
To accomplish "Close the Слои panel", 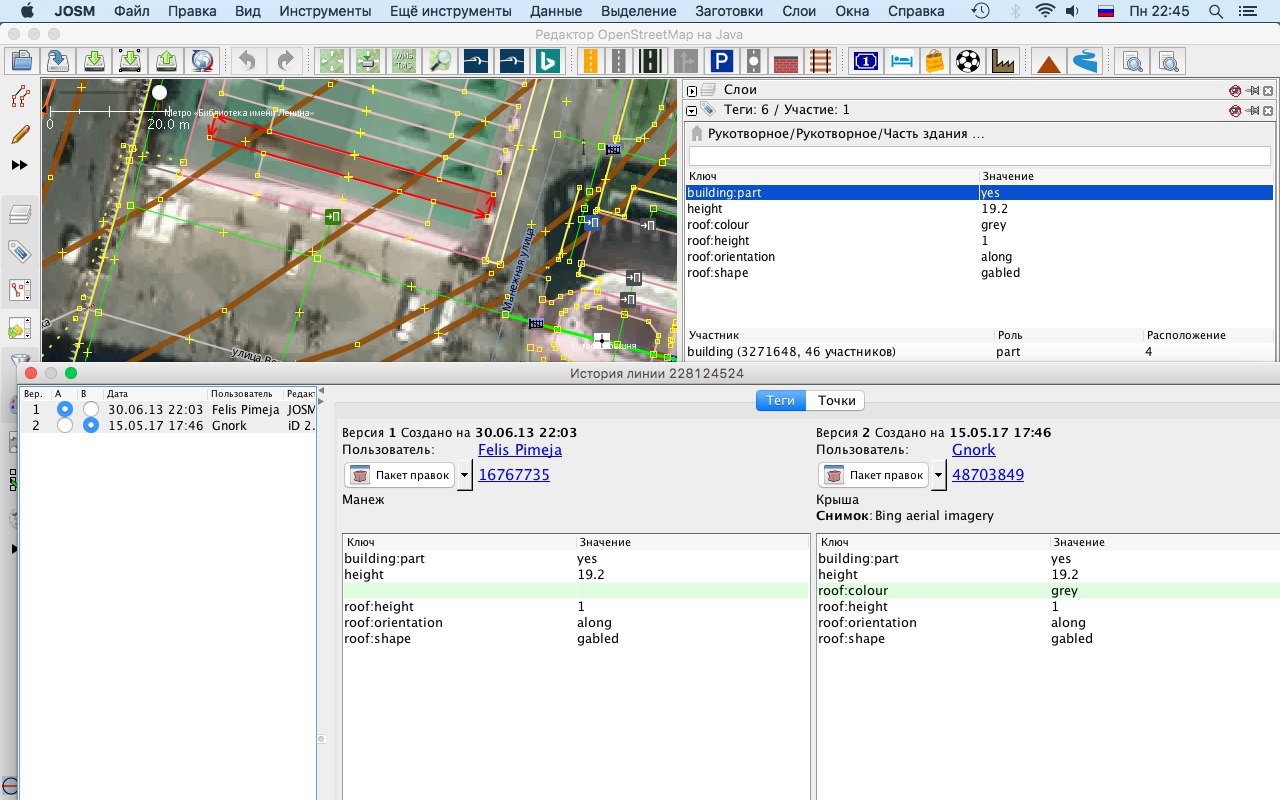I will pyautogui.click(x=1267, y=90).
